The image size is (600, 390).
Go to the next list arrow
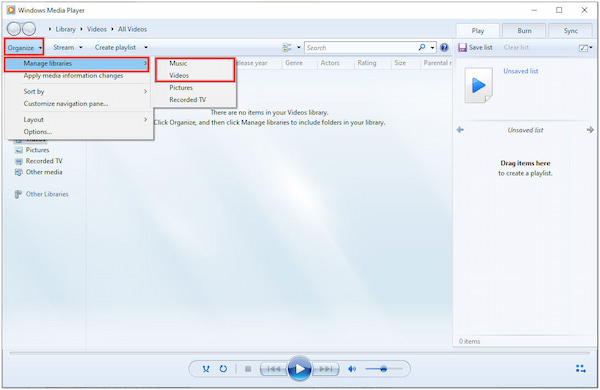(x=590, y=130)
